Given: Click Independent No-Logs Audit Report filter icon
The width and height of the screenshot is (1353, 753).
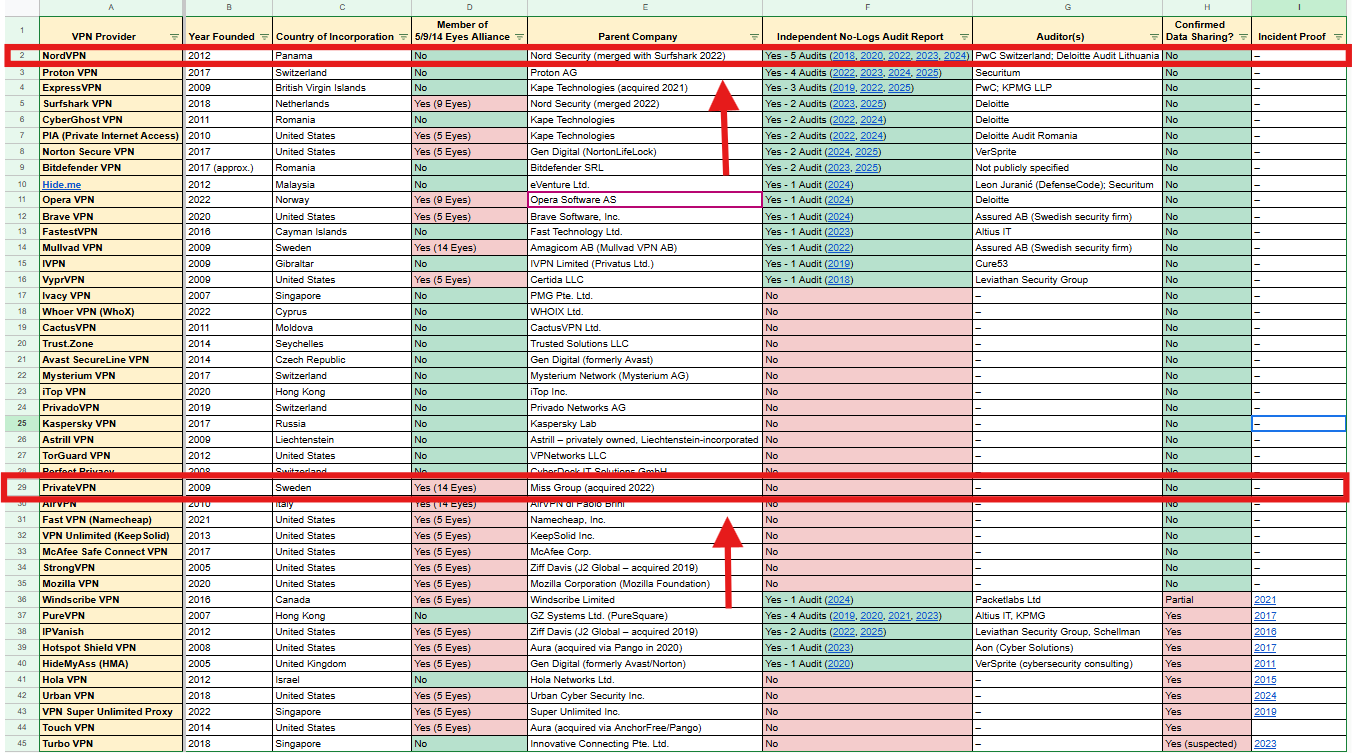Looking at the screenshot, I should [962, 37].
